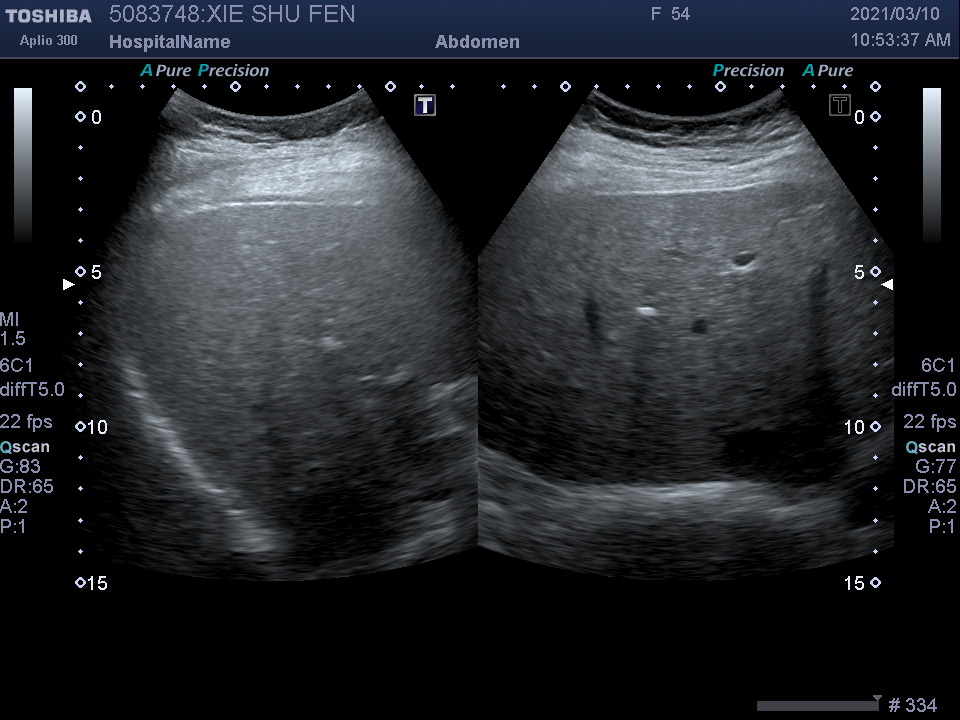Toggle the left Qscan indicator
This screenshot has width=960, height=720.
pos(25,447)
